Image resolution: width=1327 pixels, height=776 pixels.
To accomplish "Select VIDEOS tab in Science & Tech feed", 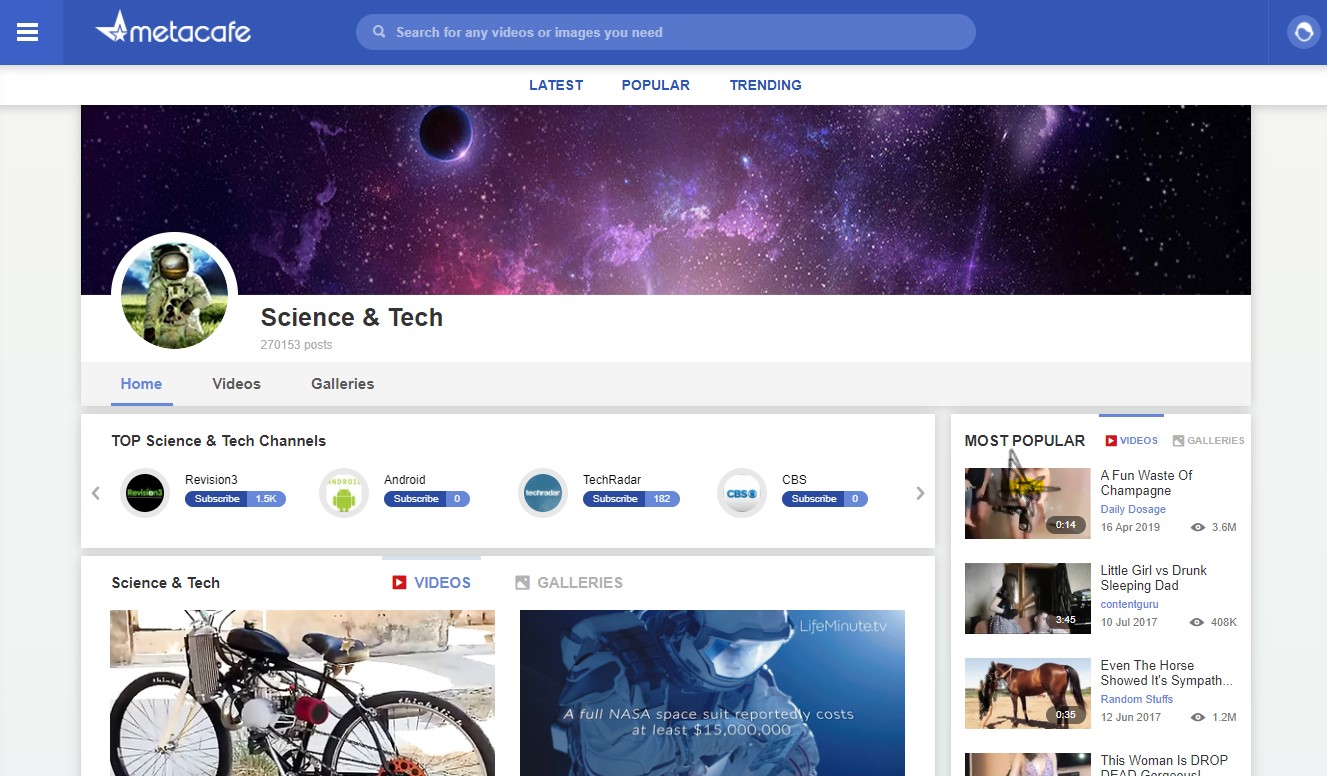I will (431, 582).
